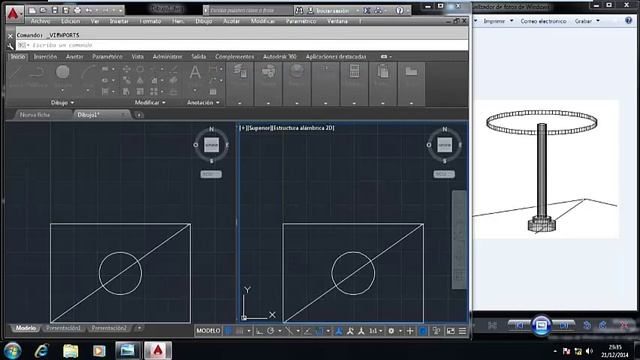Open the Formato menu
Viewport: 640px width, 360px height.
(150, 21)
